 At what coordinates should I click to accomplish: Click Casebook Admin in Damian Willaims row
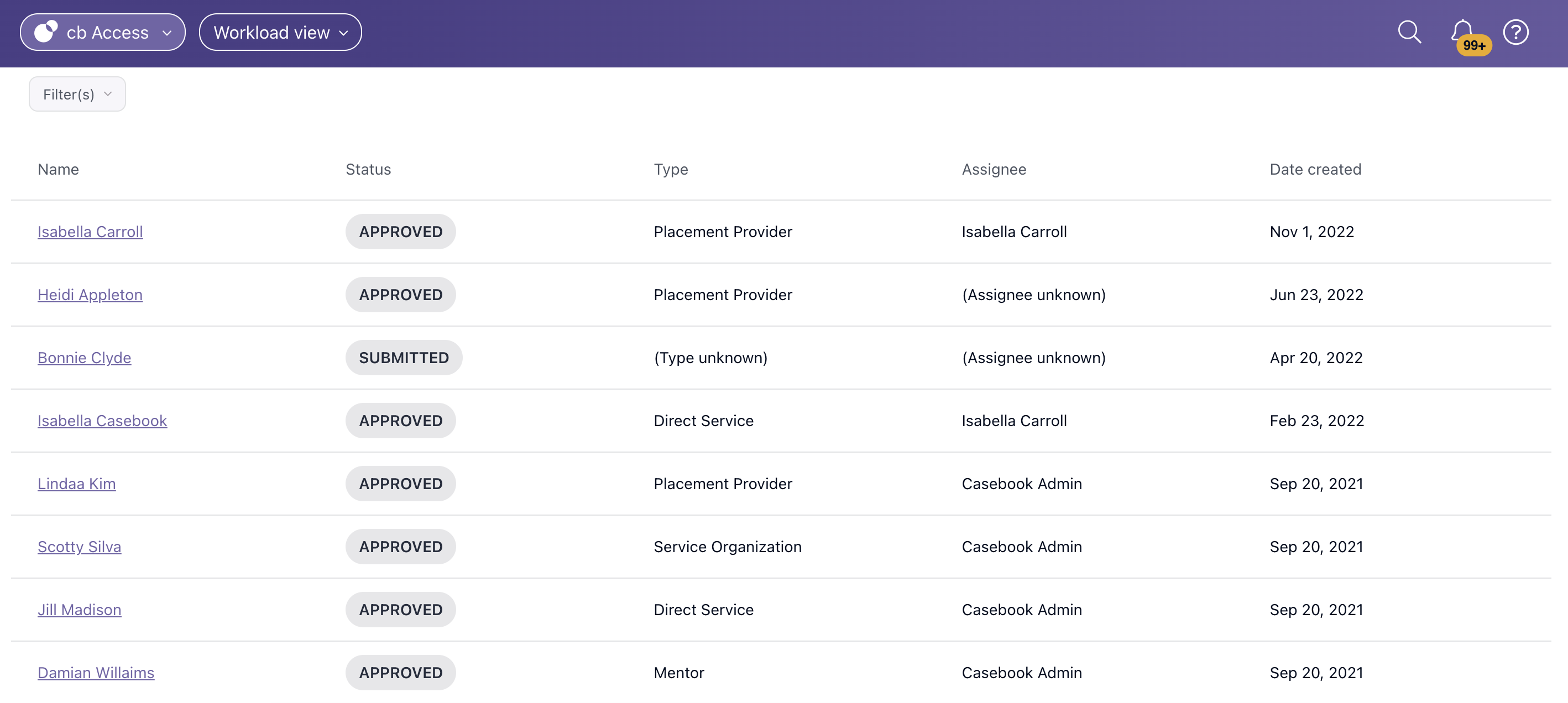(x=1022, y=673)
